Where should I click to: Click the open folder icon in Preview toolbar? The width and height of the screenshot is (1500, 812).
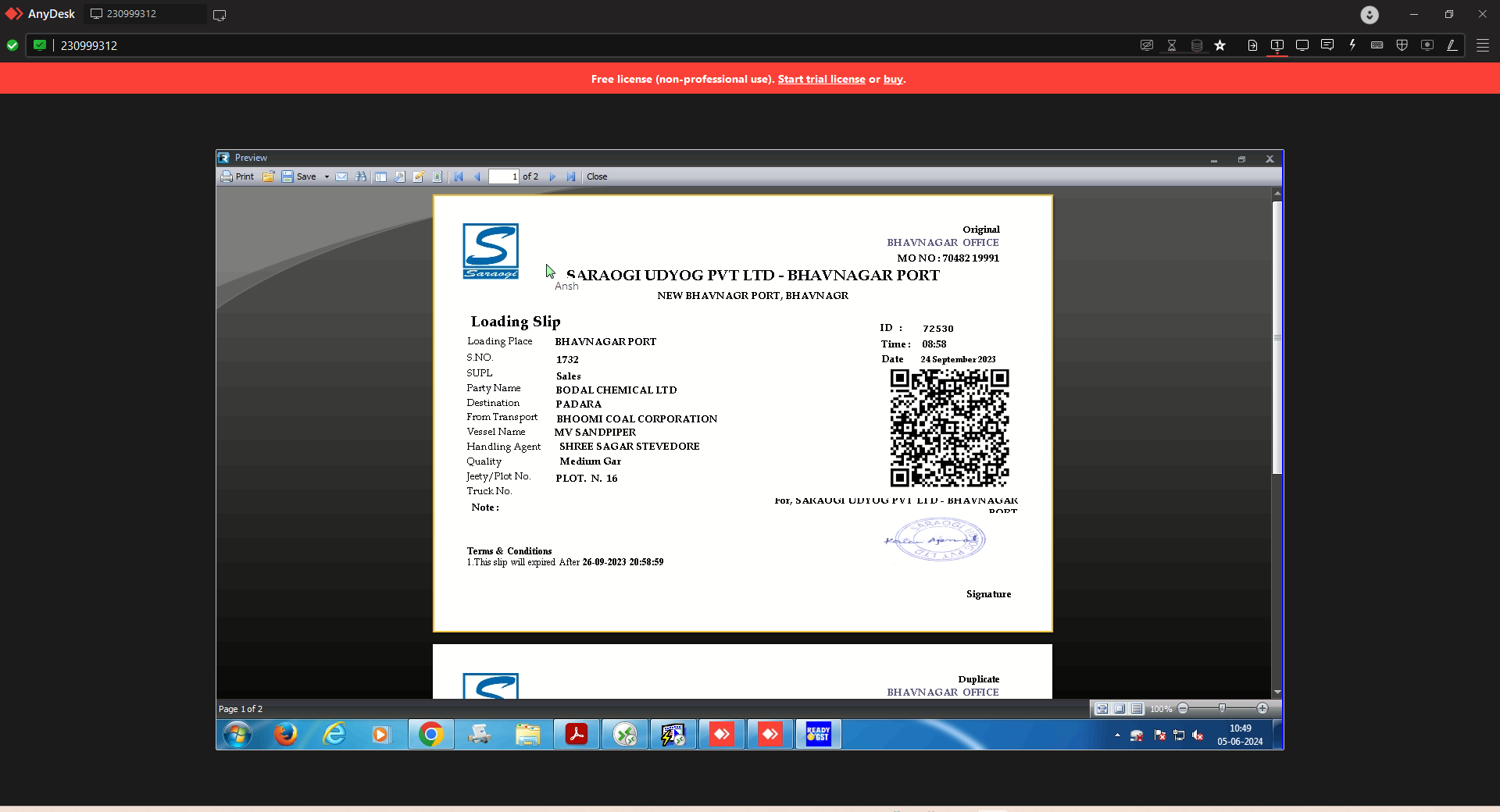[268, 176]
